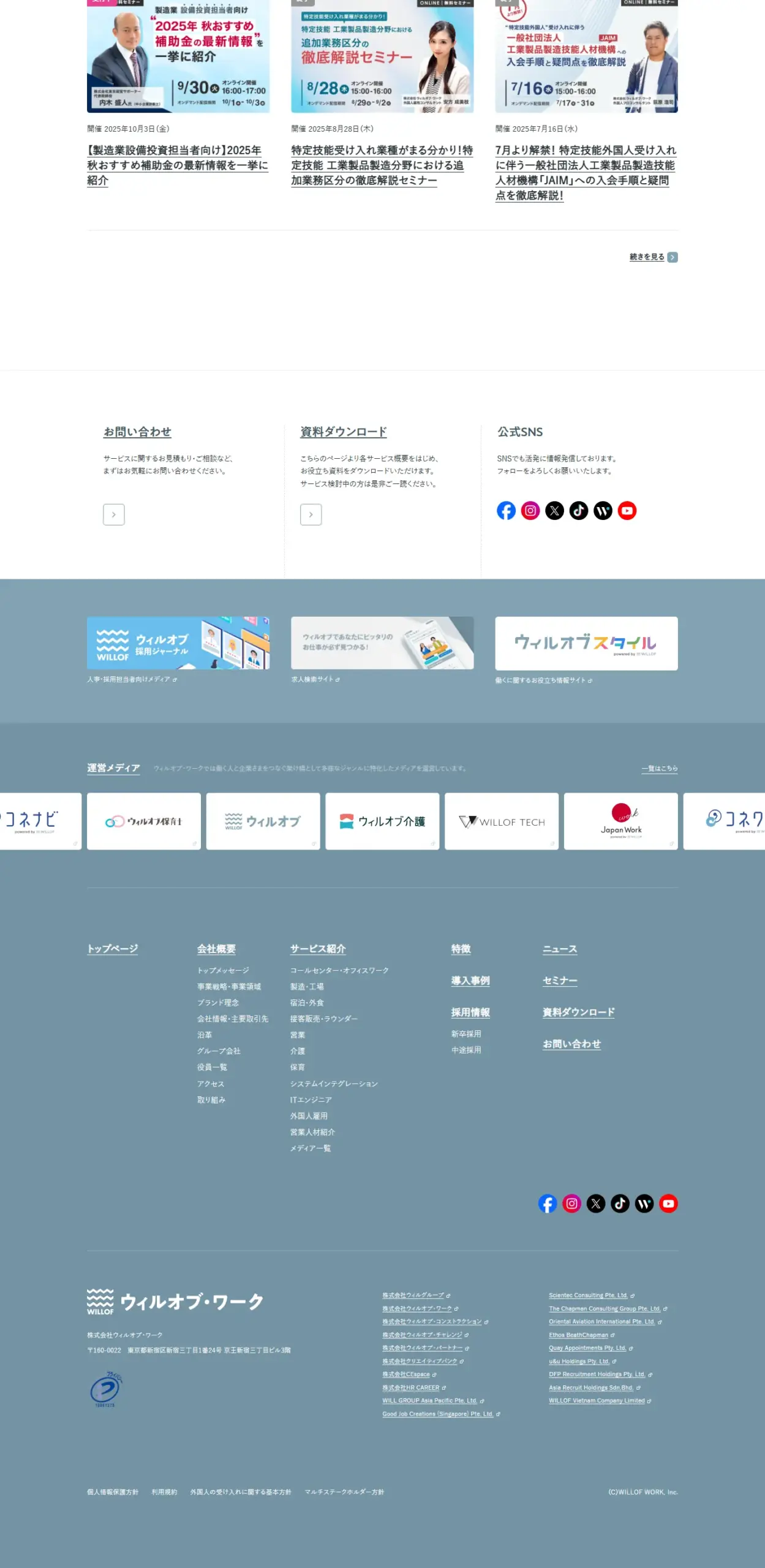Open the footer YouTube icon
The height and width of the screenshot is (1568, 765).
pos(668,1204)
